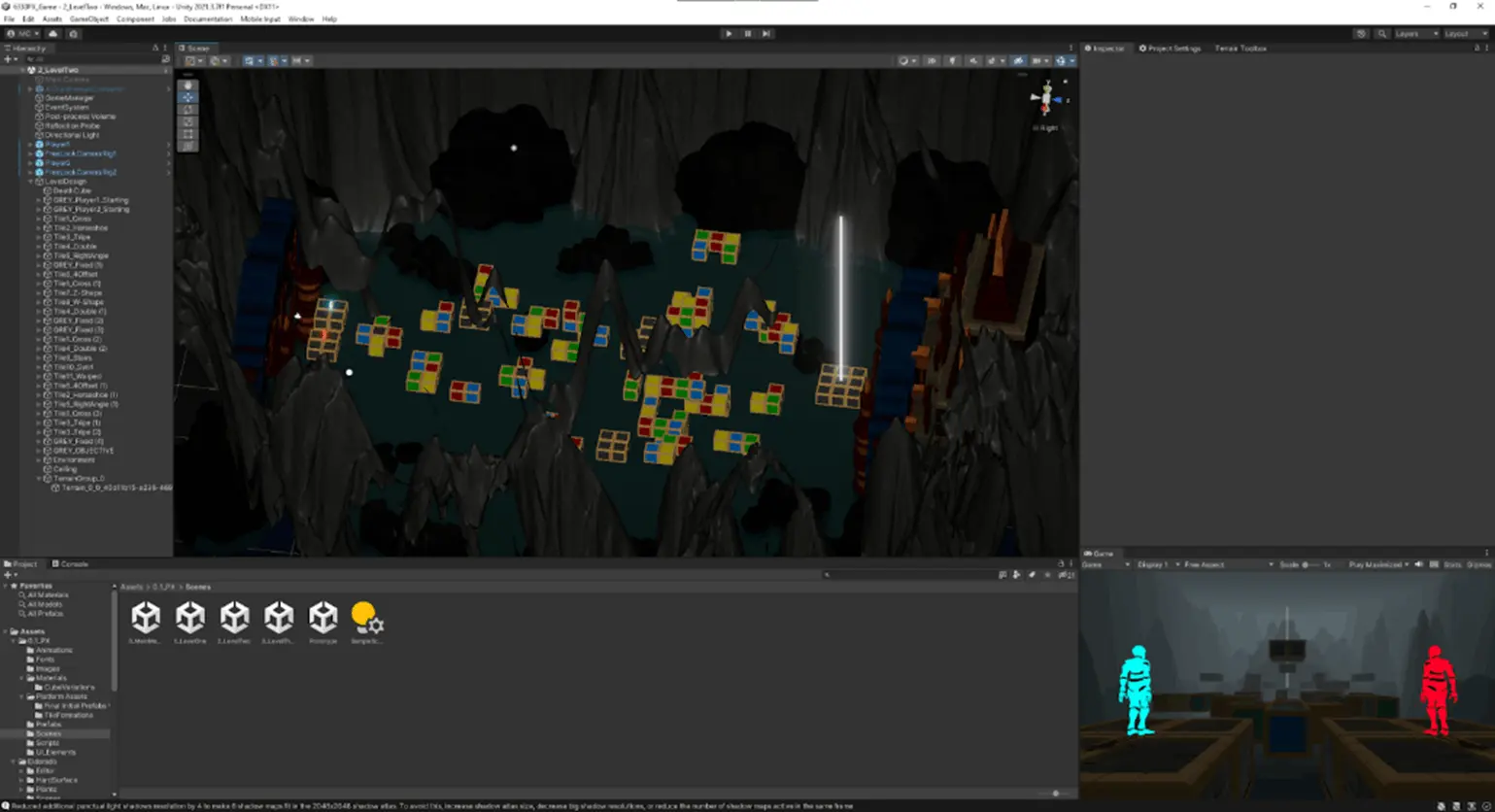The image size is (1495, 812).
Task: Start Play mode
Action: point(729,34)
